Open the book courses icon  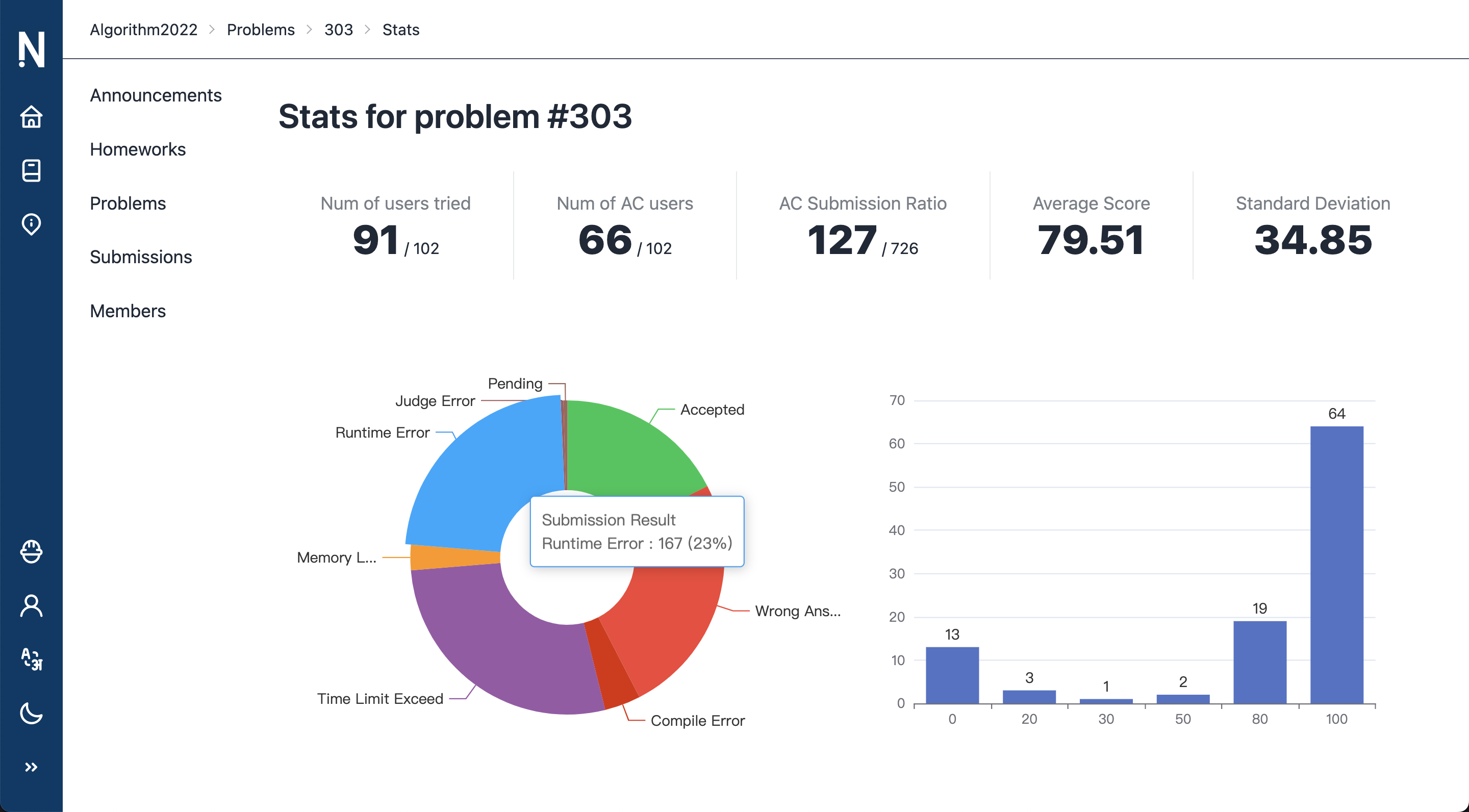[31, 170]
